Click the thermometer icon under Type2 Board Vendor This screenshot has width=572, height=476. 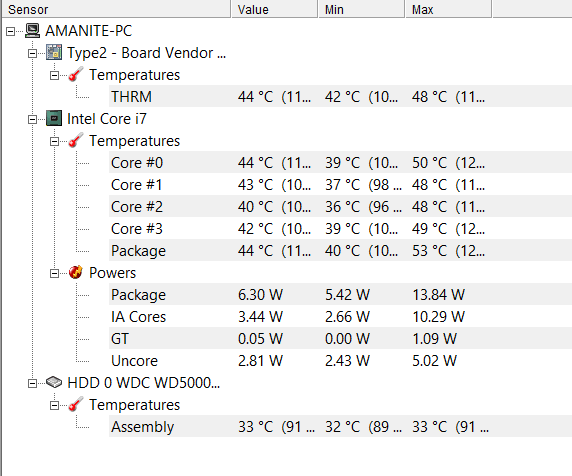point(76,74)
